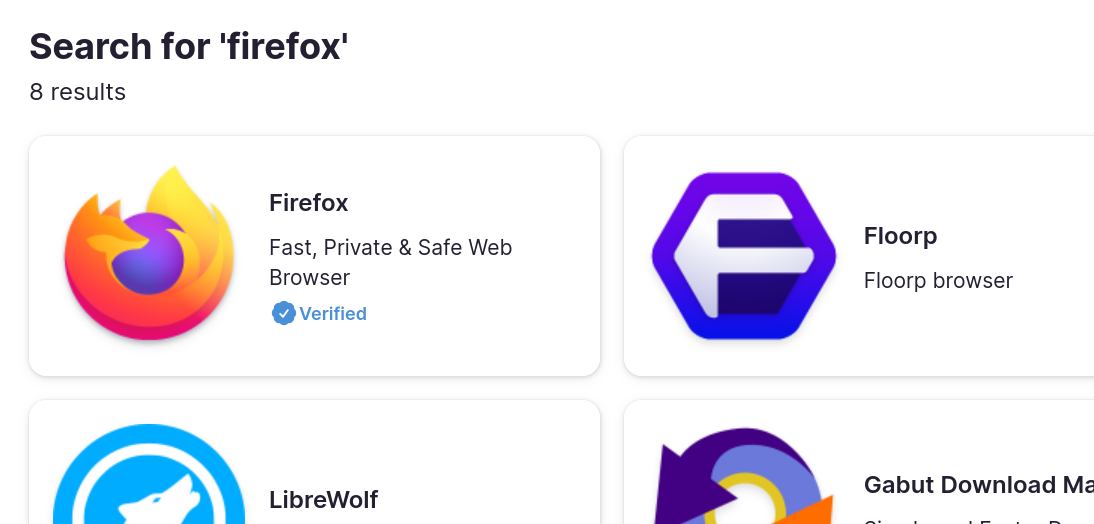Open the LibreWolf app title
This screenshot has width=1094, height=524.
coord(324,500)
